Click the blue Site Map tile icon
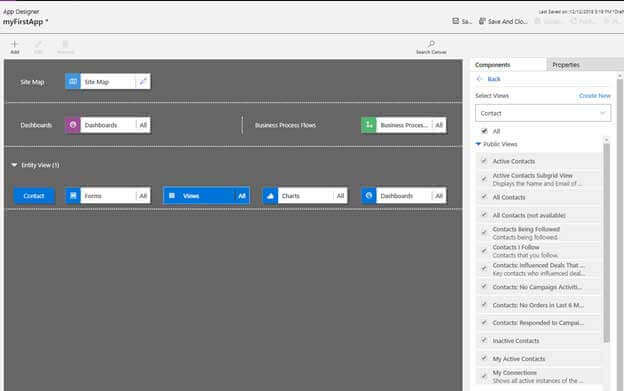Image resolution: width=624 pixels, height=391 pixels. 73,82
